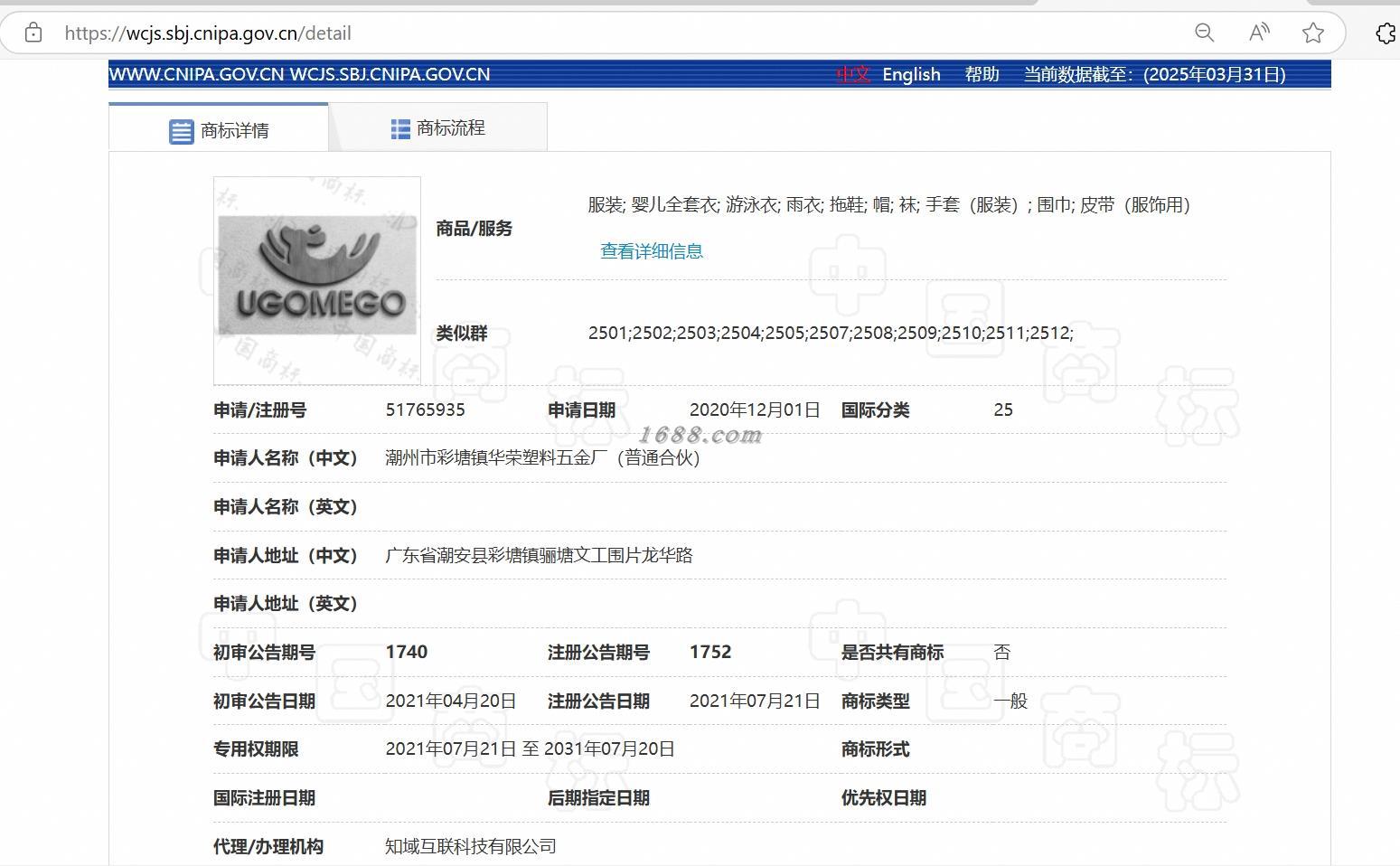The image size is (1400, 866).
Task: Click trademark type value 一般
Action: 1010,701
